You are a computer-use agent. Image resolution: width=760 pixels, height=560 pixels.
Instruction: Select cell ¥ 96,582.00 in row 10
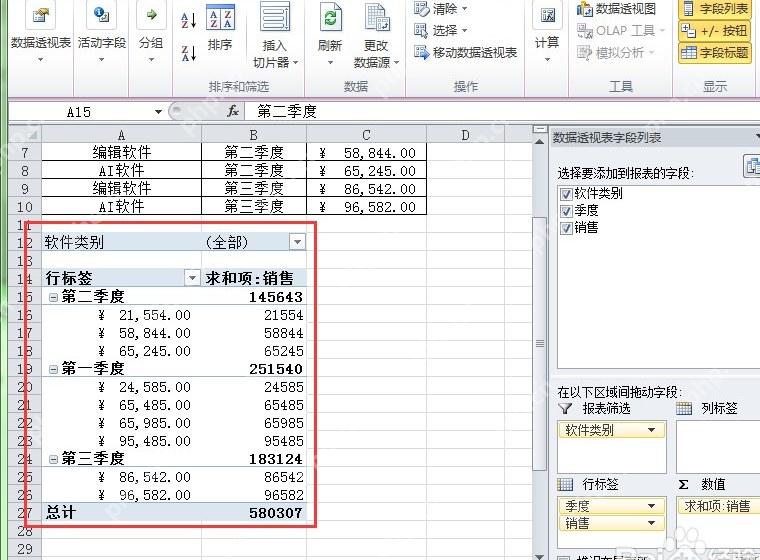pyautogui.click(x=366, y=207)
